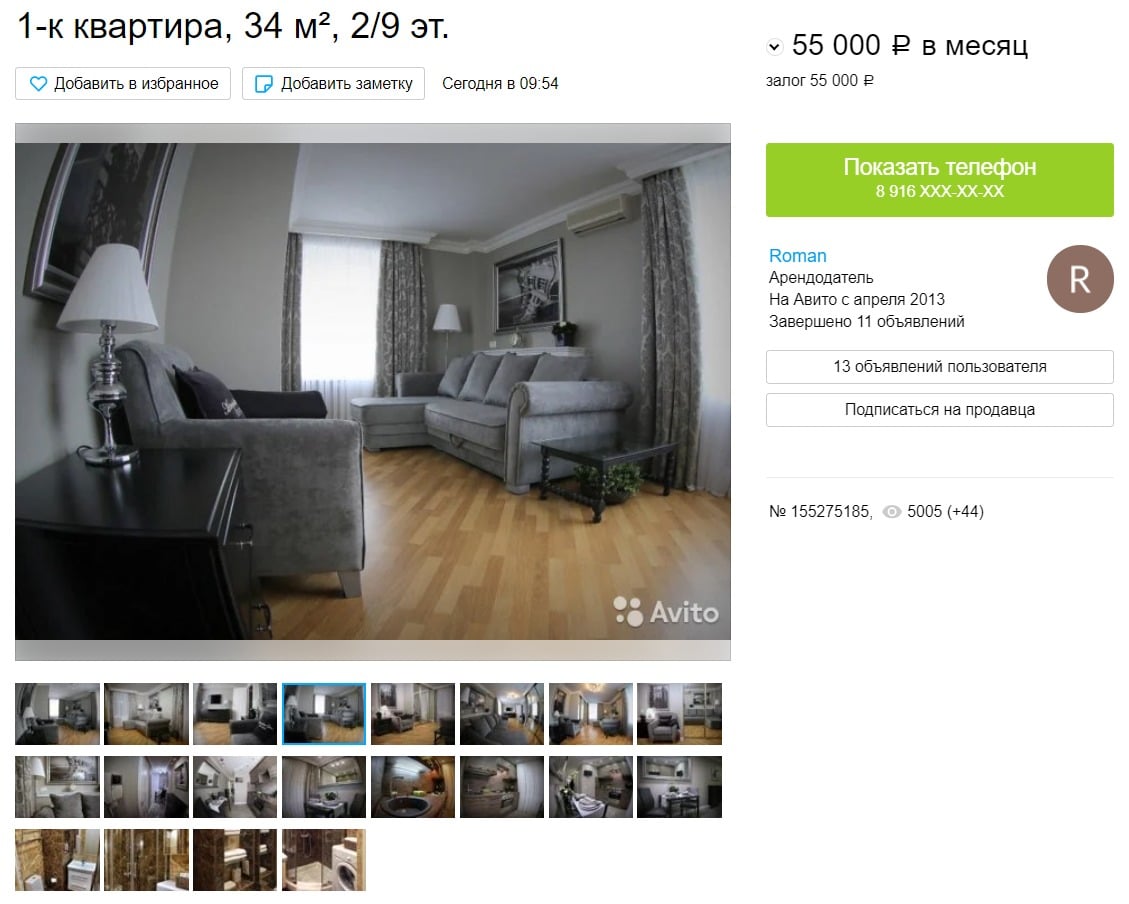Image resolution: width=1129 pixels, height=904 pixels.
Task: Open the last thumbnail in first row
Action: (x=679, y=713)
